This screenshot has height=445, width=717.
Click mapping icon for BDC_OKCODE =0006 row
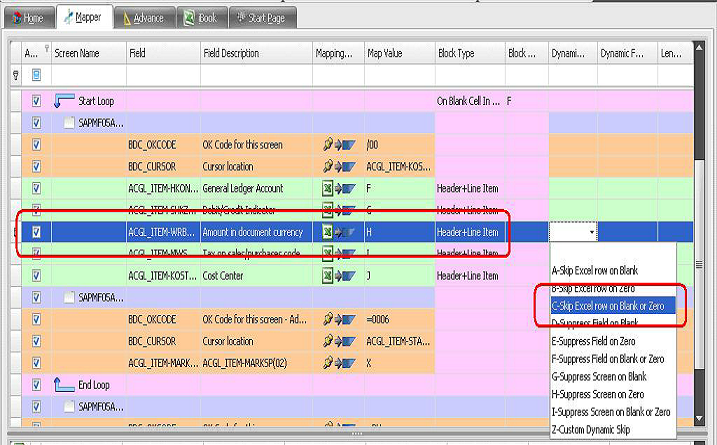(x=338, y=319)
